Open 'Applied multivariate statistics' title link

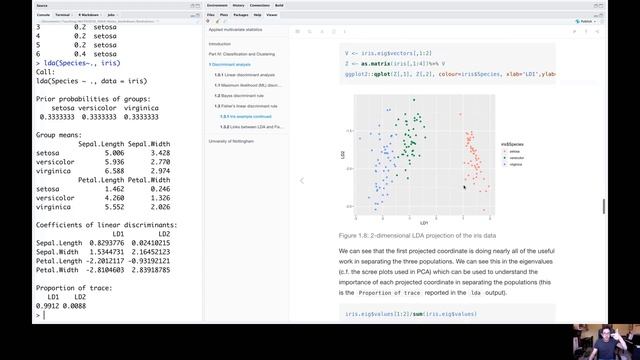[x=236, y=30]
